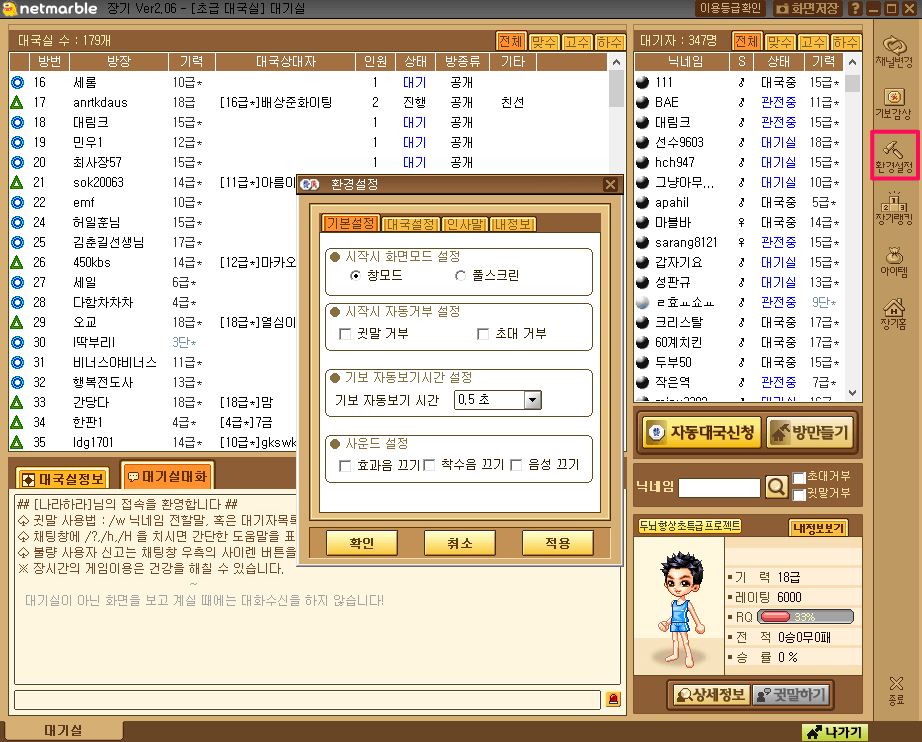Viewport: 922px width, 742px height.
Task: Open the 아이템 item bag icon
Action: [x=893, y=260]
